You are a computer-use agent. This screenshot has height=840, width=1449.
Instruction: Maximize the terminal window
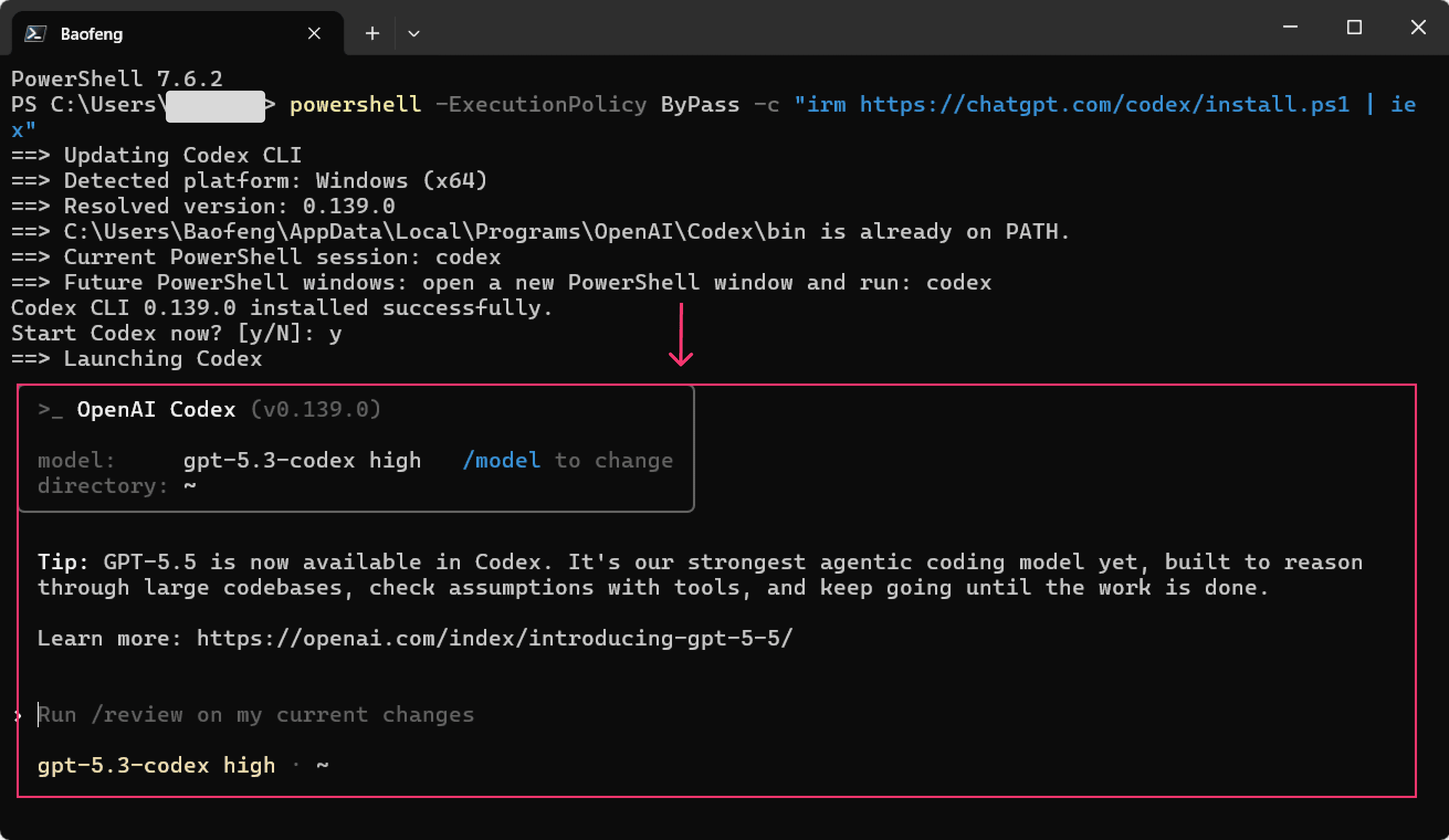[1354, 27]
